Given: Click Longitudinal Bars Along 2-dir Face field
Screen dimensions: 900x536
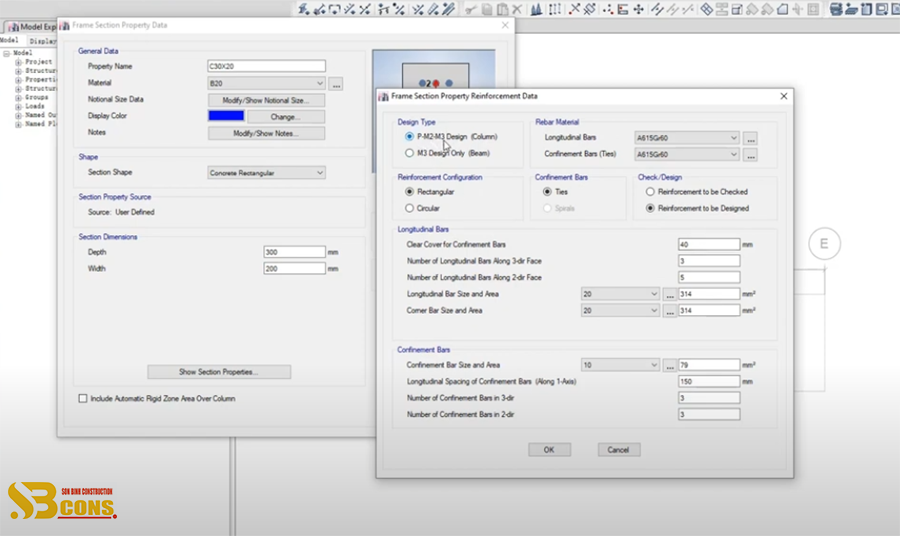Looking at the screenshot, I should [709, 277].
